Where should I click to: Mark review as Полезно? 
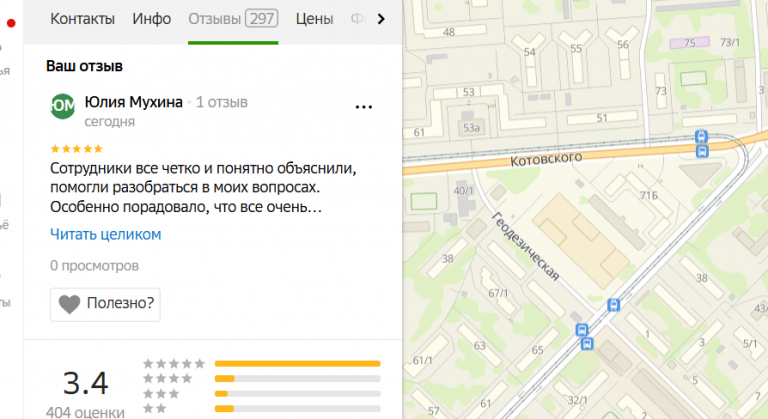[x=105, y=304]
